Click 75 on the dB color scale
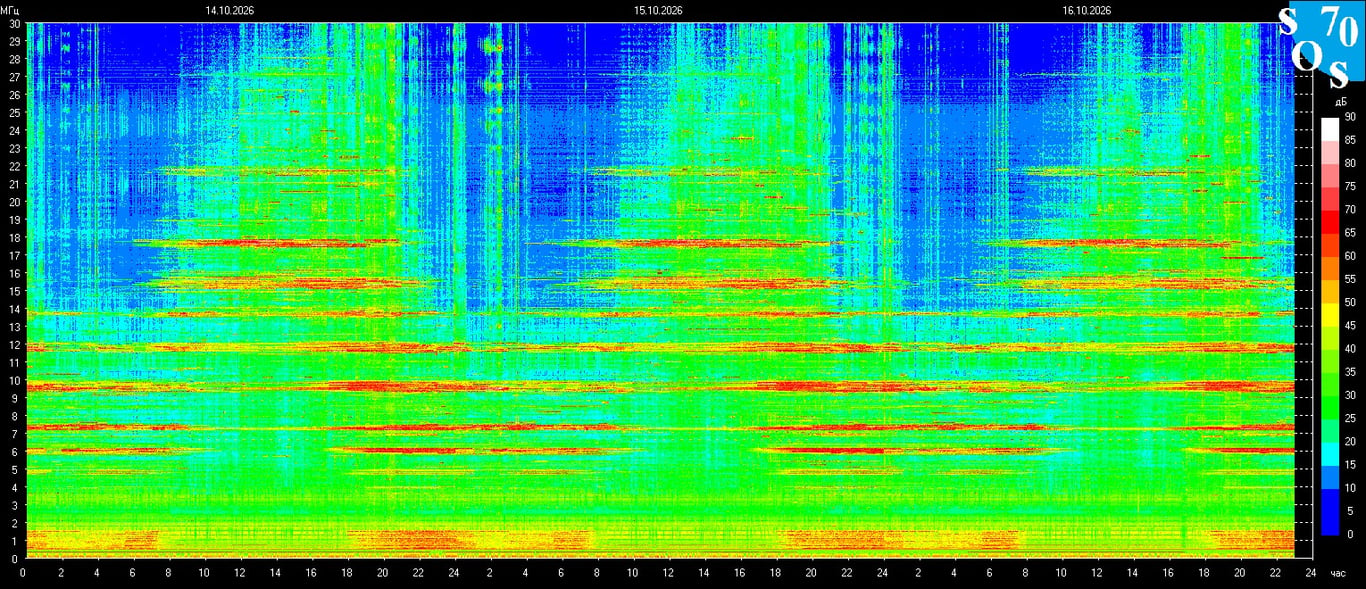 tap(1350, 186)
